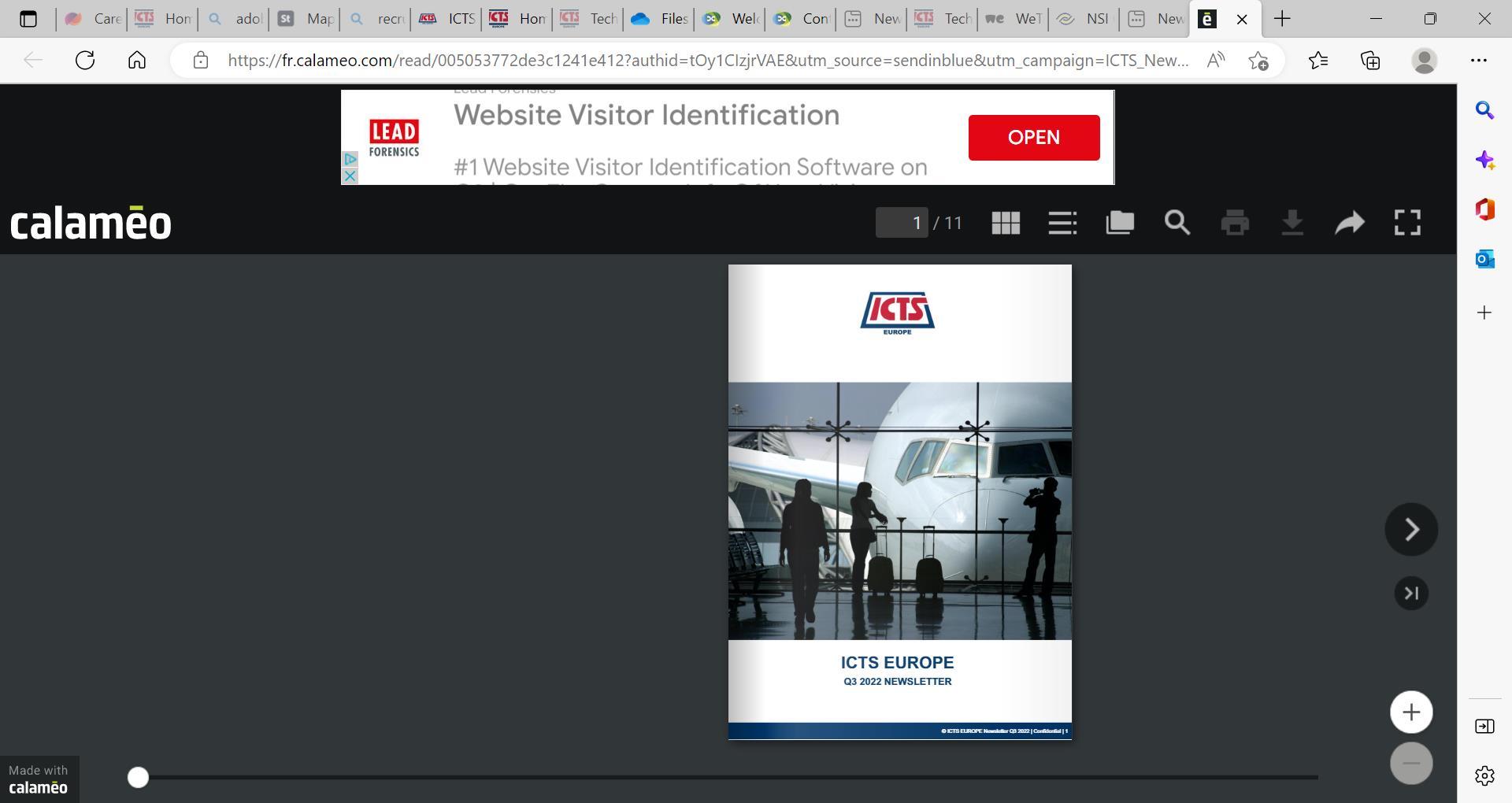Open the thumbnails grid view

click(x=1006, y=223)
